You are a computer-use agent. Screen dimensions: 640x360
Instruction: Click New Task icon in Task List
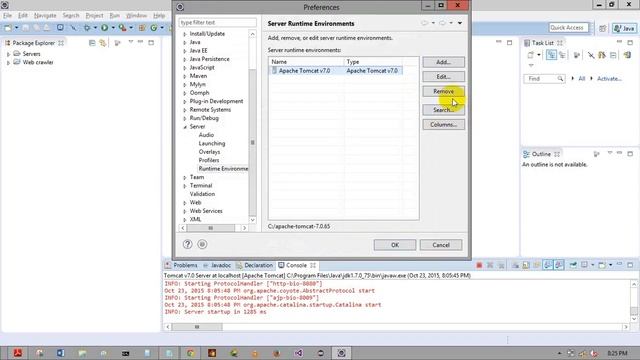coord(531,55)
